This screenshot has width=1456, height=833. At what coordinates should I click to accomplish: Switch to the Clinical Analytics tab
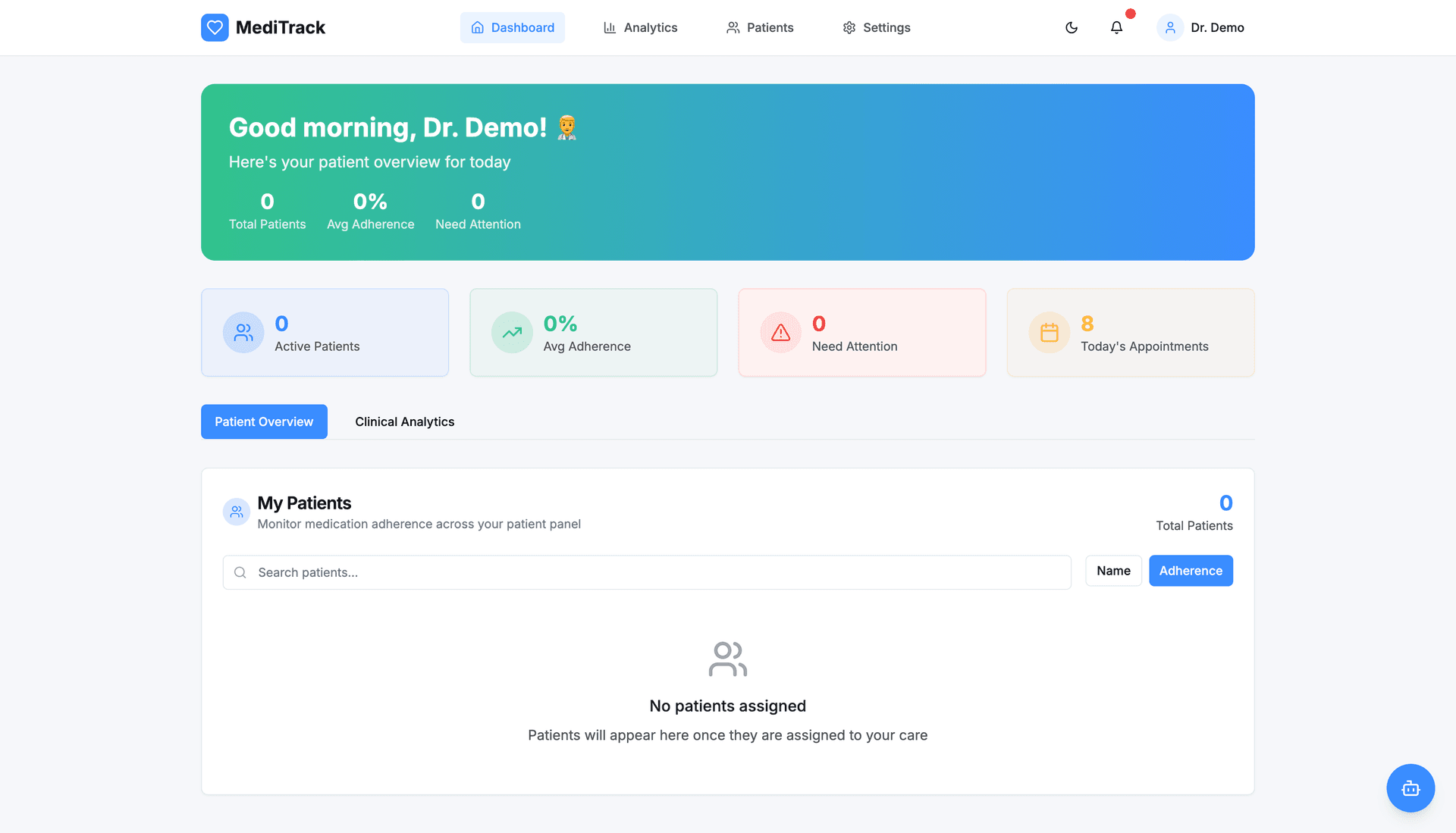tap(404, 421)
